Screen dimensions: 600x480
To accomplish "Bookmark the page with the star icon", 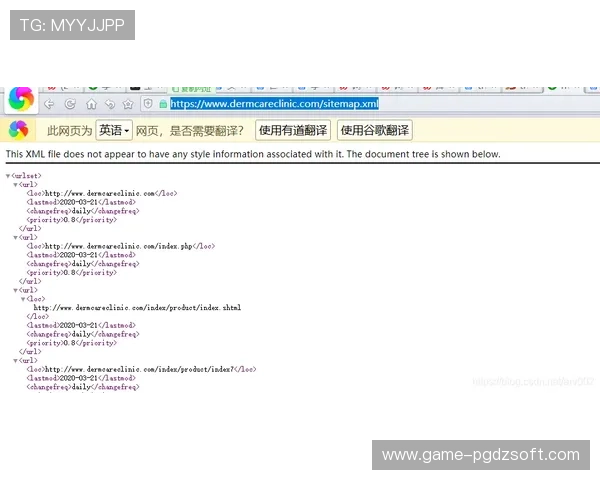I will 128,103.
